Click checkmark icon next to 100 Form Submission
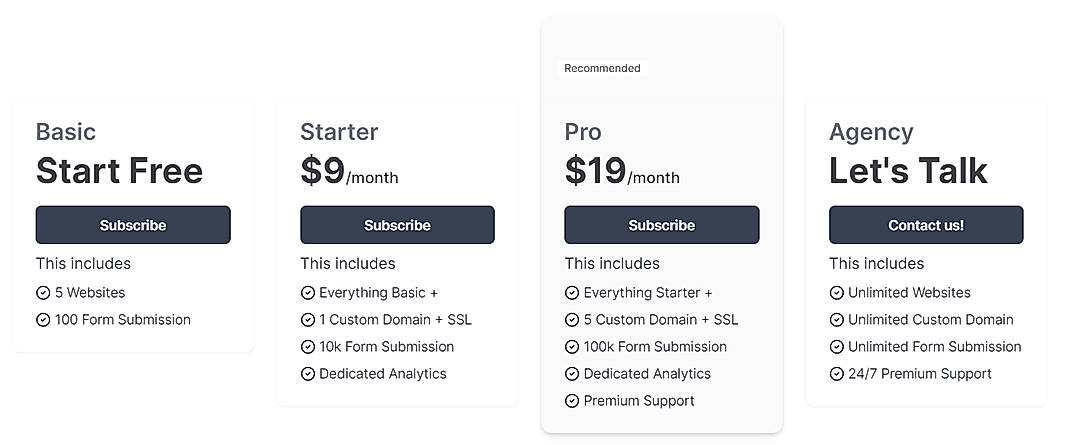The image size is (1070, 445). point(43,320)
